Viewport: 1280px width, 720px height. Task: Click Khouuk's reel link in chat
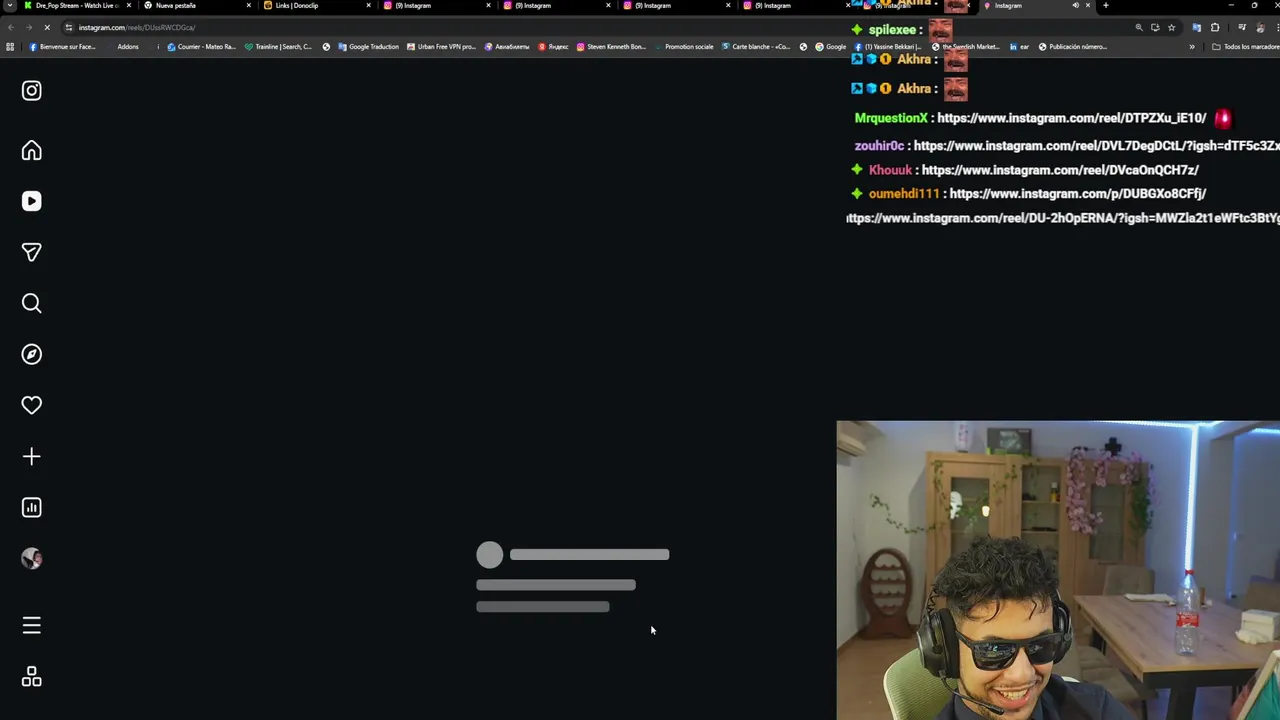pyautogui.click(x=1059, y=170)
